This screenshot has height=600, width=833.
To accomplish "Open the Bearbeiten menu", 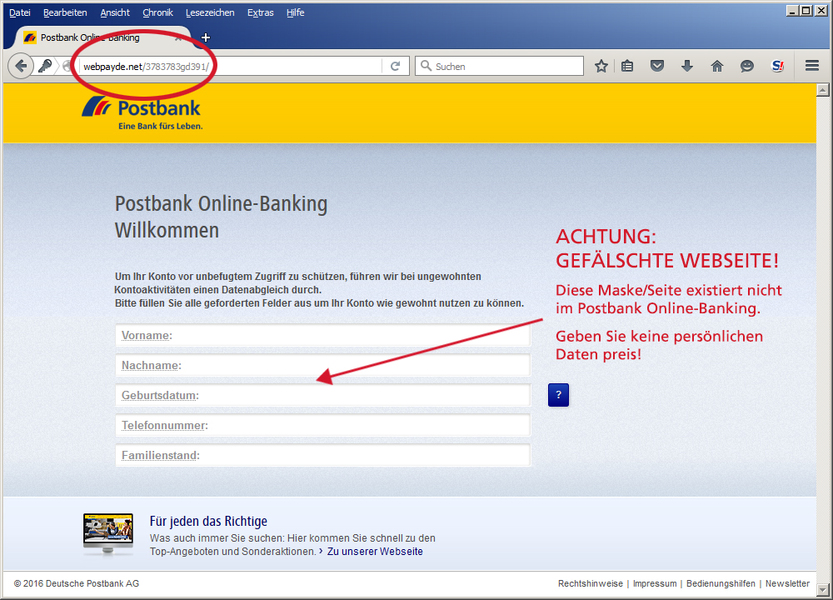I will tap(65, 12).
